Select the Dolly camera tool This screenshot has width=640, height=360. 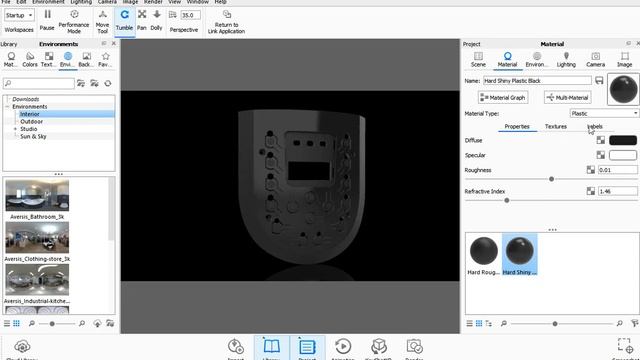pos(156,20)
